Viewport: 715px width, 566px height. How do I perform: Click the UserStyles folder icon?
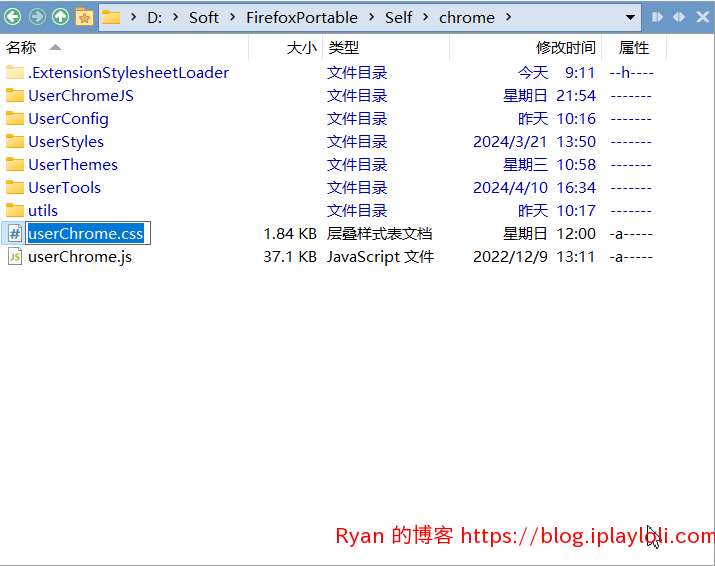[x=15, y=141]
